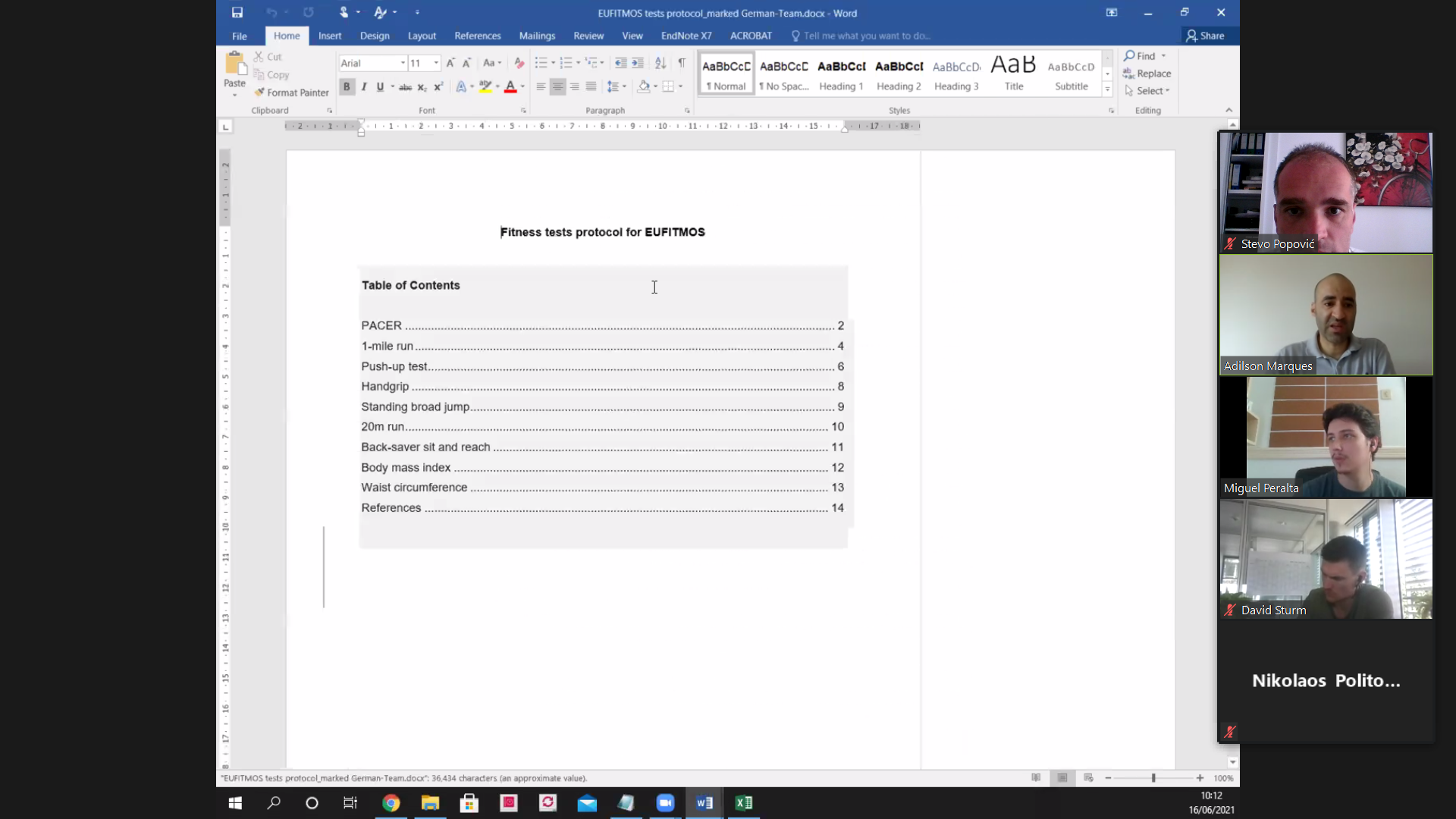Open Zoom app from the taskbar

pyautogui.click(x=665, y=802)
